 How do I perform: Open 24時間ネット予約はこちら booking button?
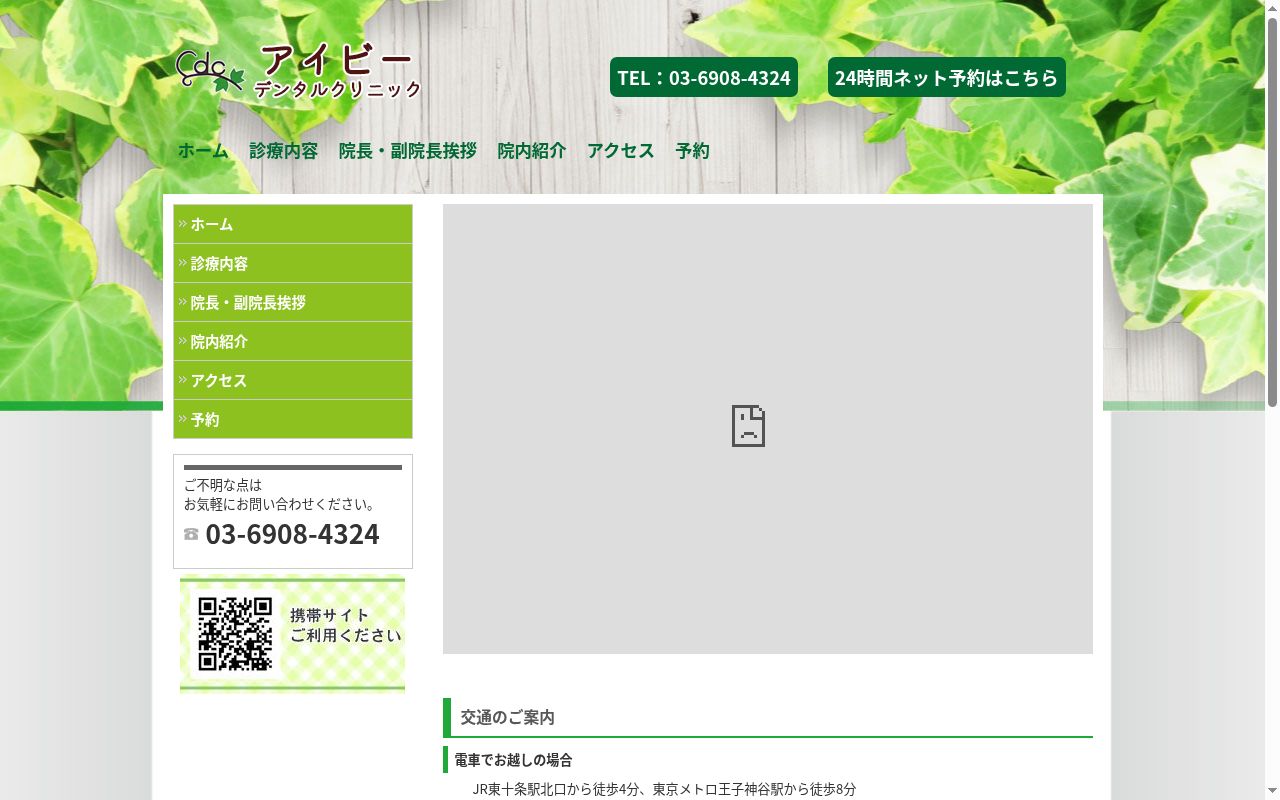(x=946, y=77)
